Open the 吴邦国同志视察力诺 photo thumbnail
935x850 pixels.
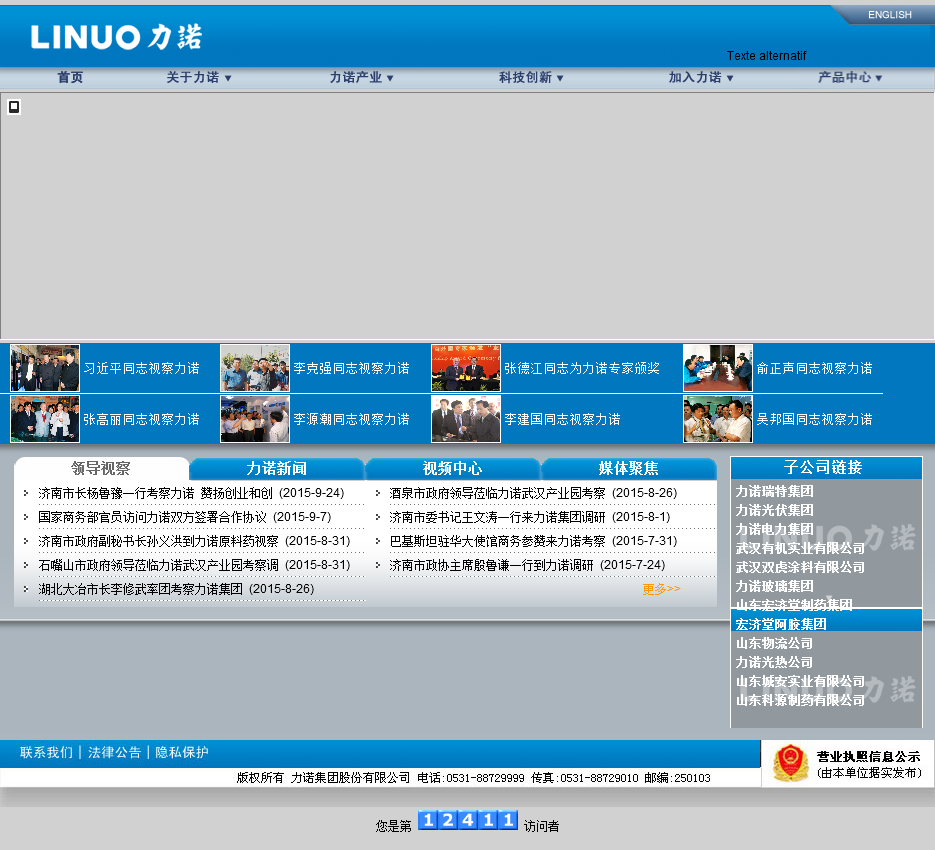[717, 419]
